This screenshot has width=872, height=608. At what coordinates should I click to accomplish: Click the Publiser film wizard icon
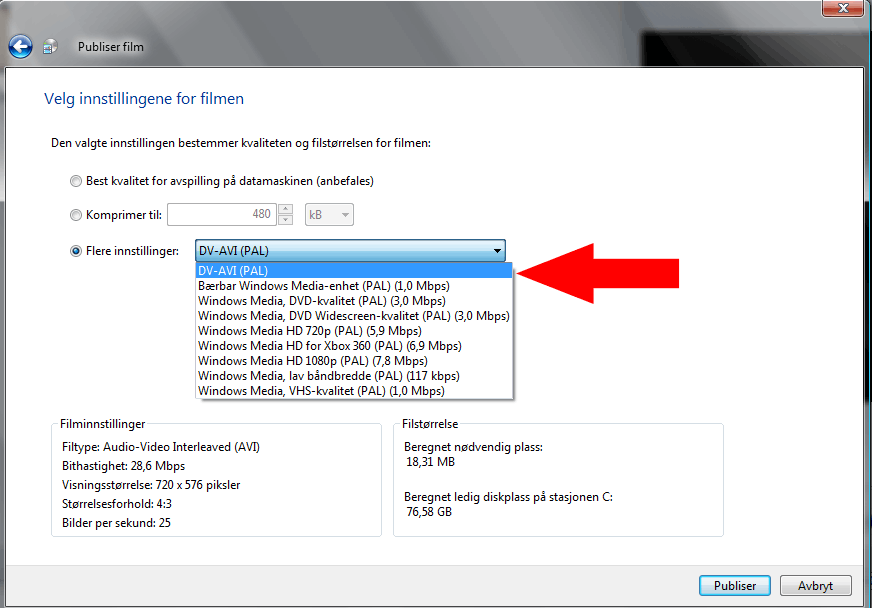click(50, 47)
